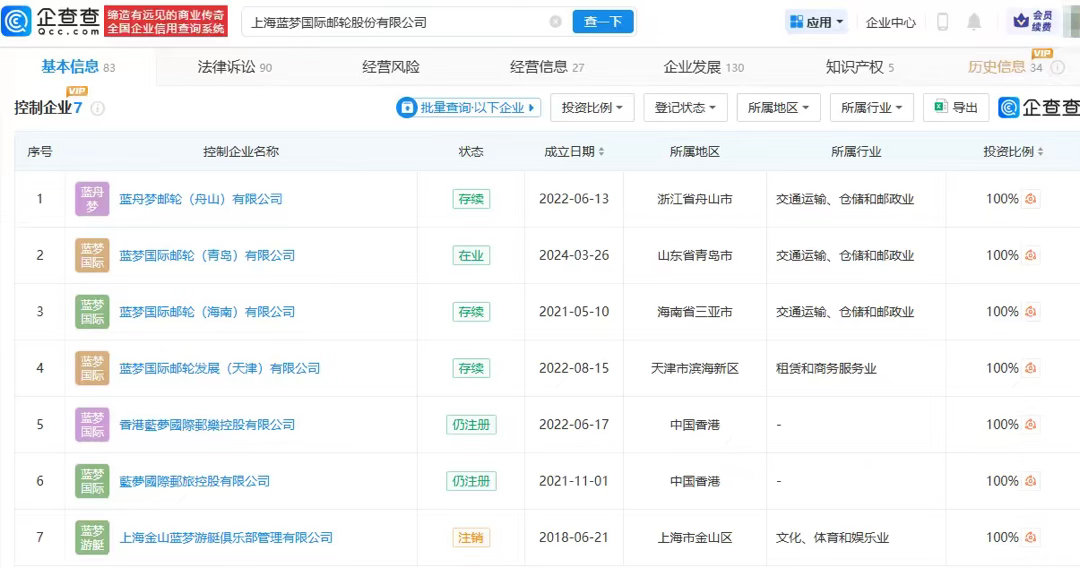Open the mobile phone icon in header
The width and height of the screenshot is (1080, 568).
(942, 22)
